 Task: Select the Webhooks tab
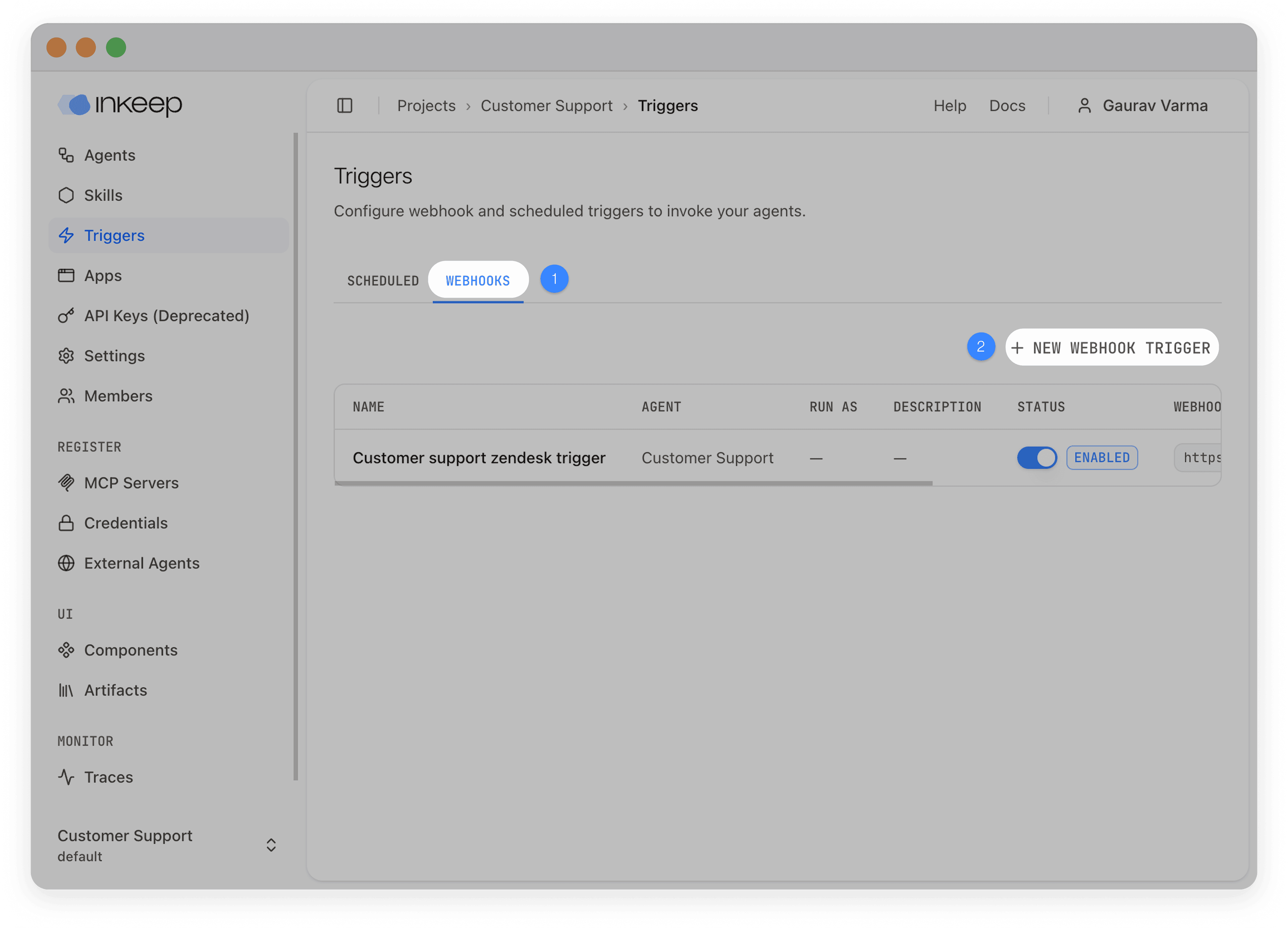478,280
